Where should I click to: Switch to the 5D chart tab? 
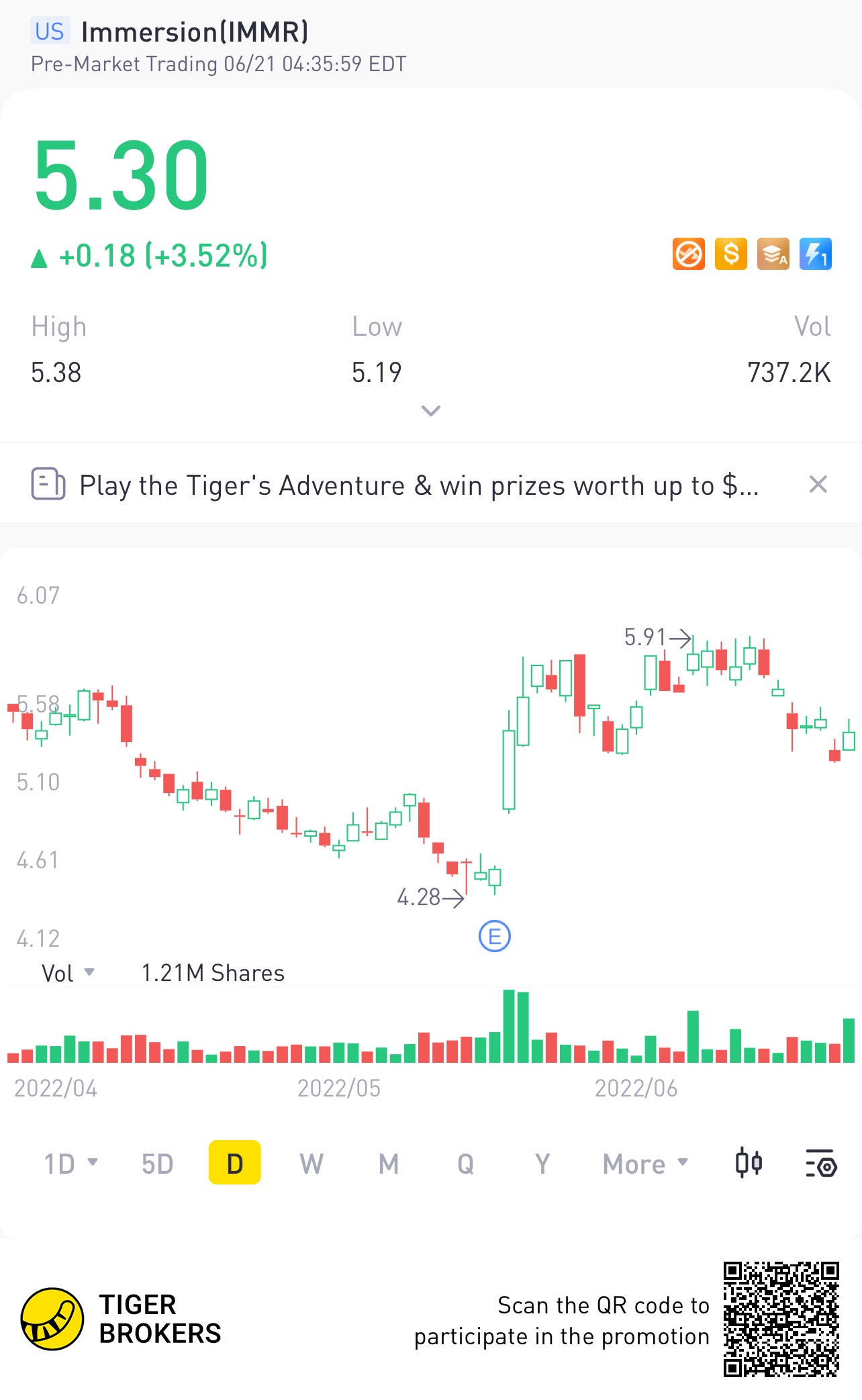coord(158,1164)
